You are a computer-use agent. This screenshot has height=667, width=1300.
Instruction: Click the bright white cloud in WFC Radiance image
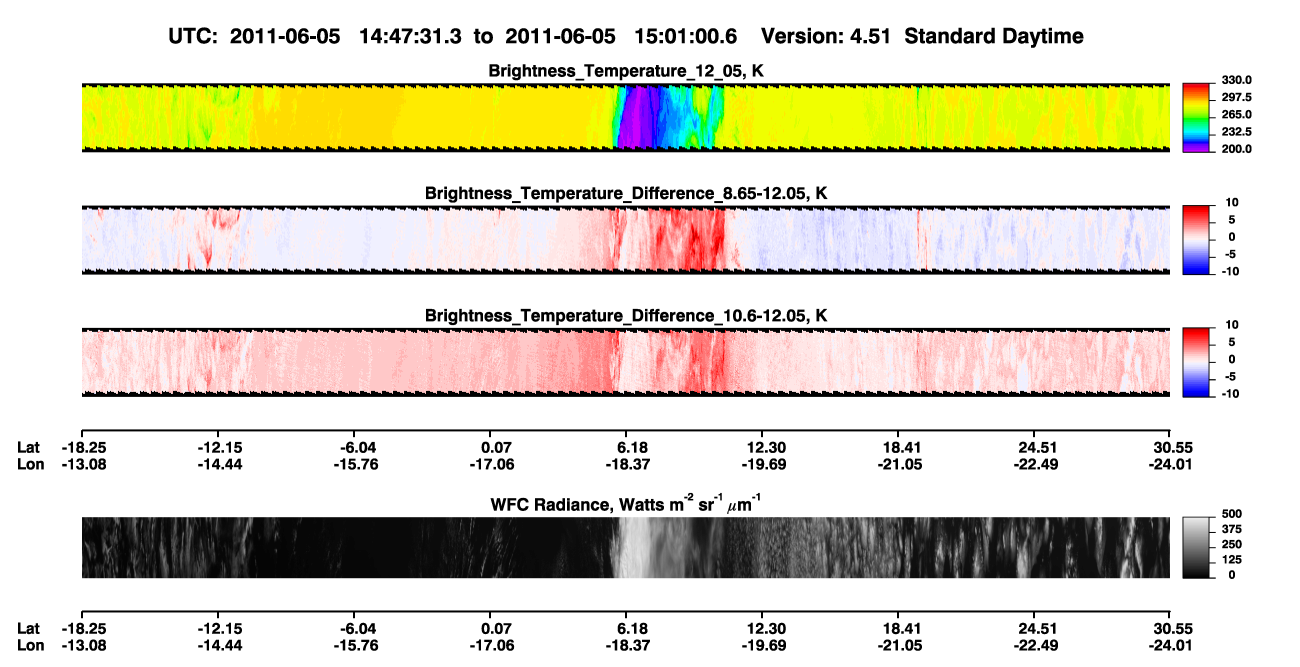634,548
